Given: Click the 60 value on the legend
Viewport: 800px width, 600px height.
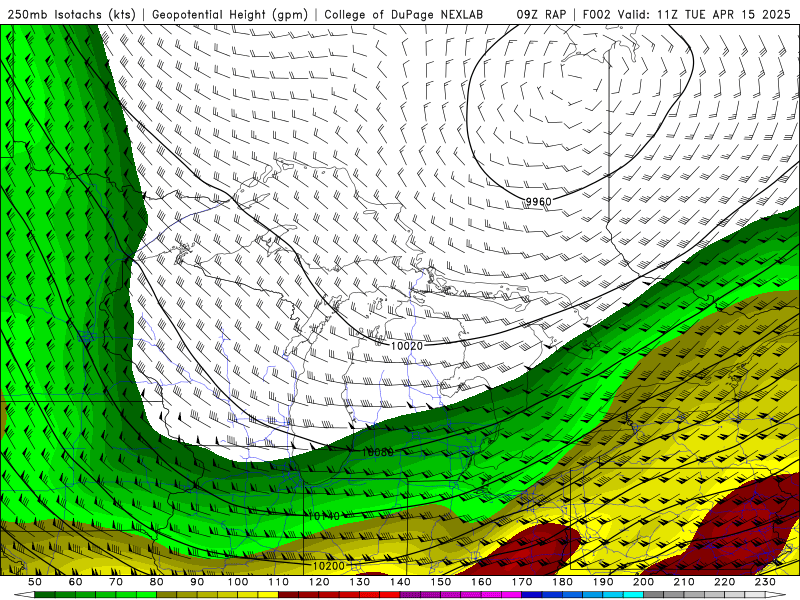Looking at the screenshot, I should click(75, 582).
